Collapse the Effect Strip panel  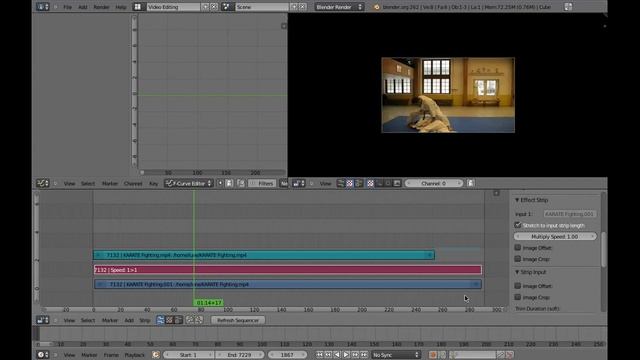coord(517,200)
